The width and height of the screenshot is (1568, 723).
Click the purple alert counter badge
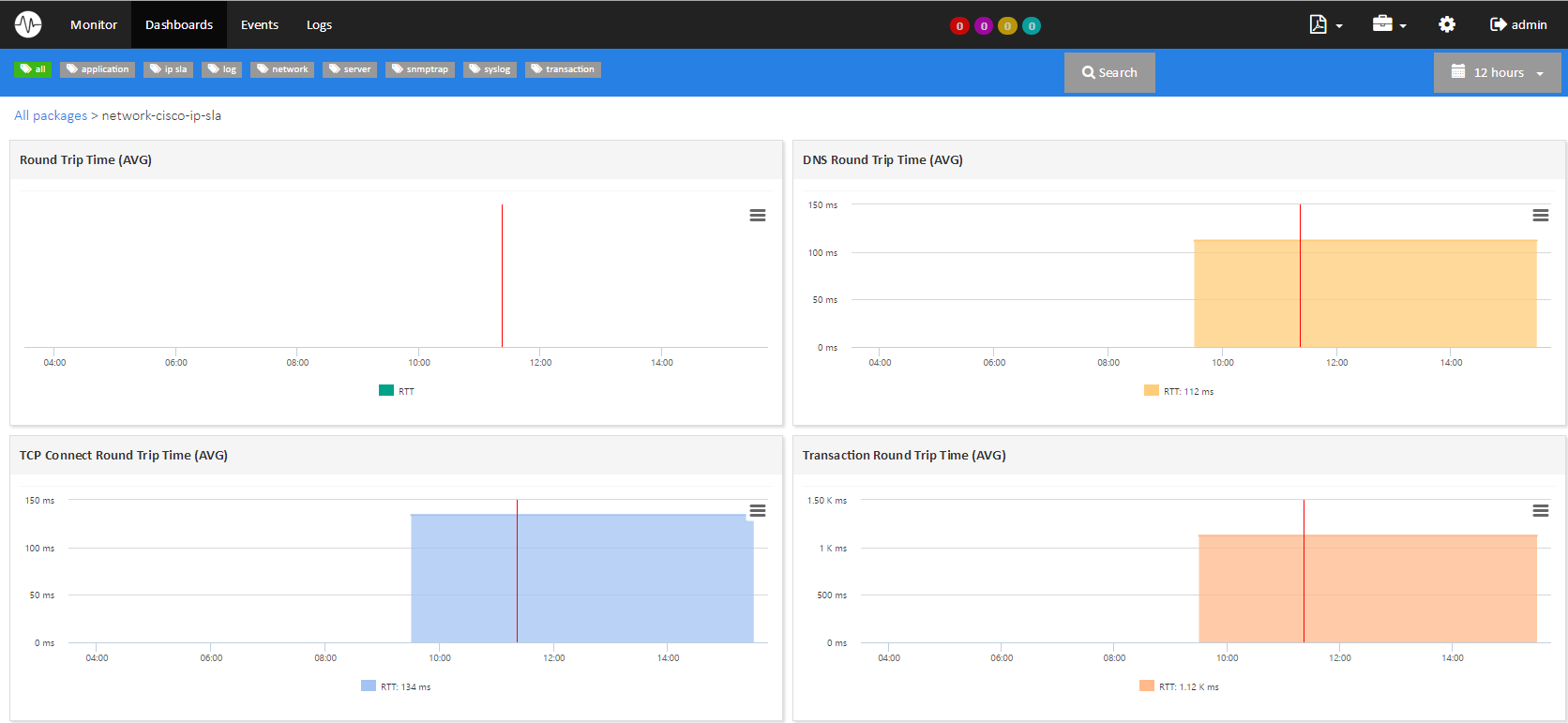pos(984,26)
